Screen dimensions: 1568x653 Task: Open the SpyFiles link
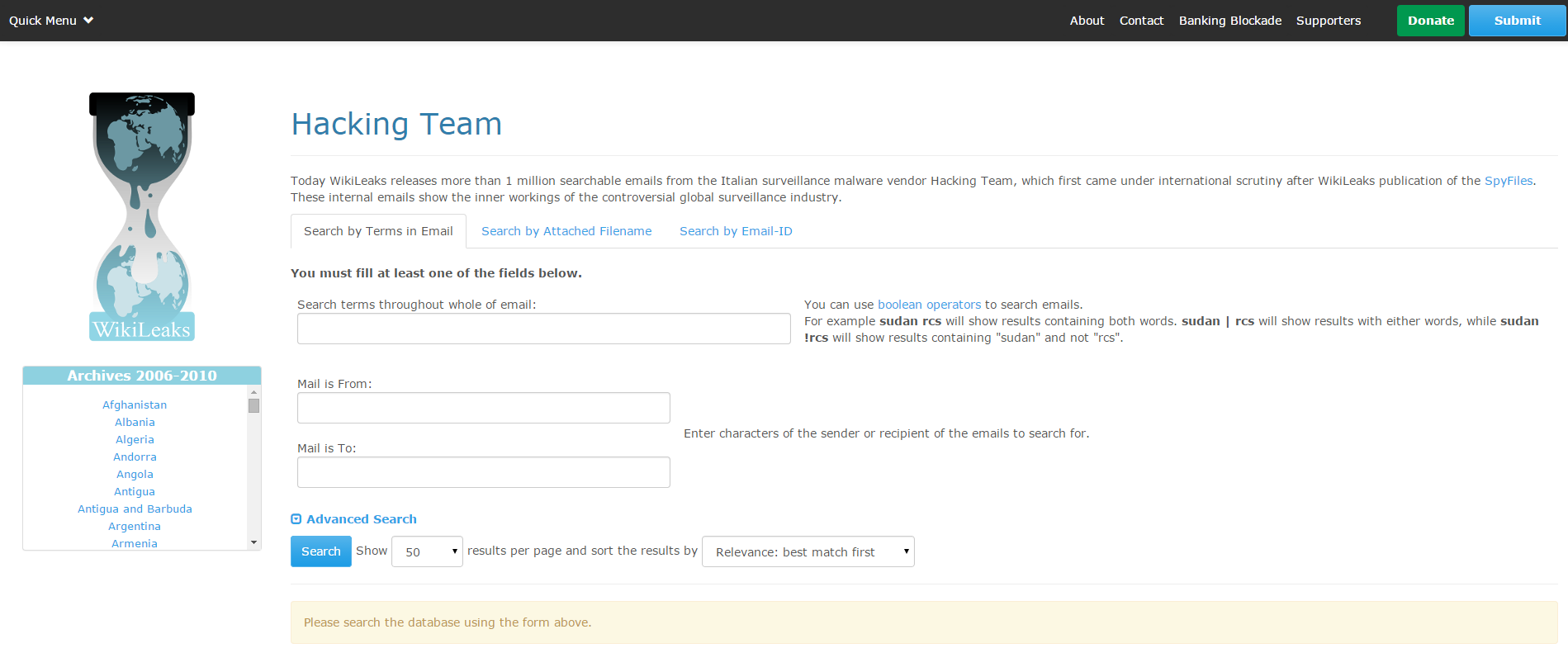(1509, 181)
